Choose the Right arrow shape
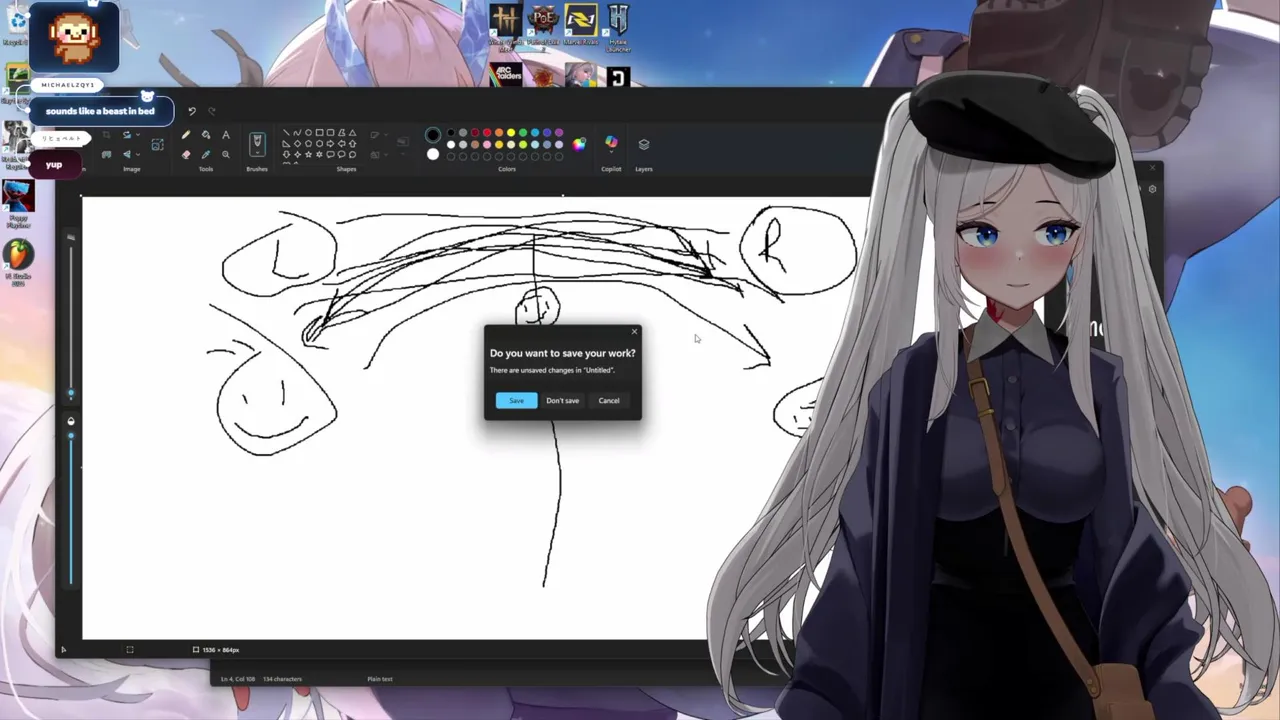1280x720 pixels. (330, 144)
